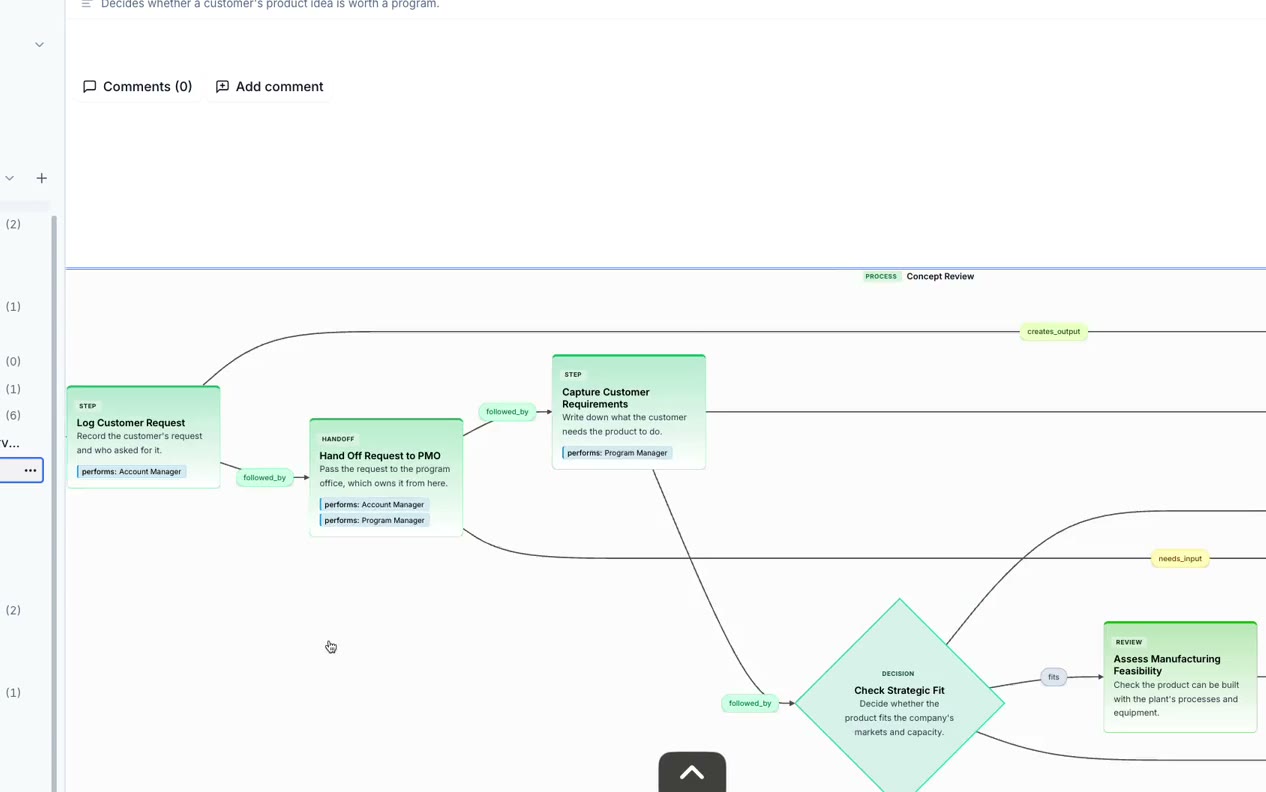Click followed_by label pointing to Capture Customer Requirements
The width and height of the screenshot is (1266, 792).
[x=507, y=412]
